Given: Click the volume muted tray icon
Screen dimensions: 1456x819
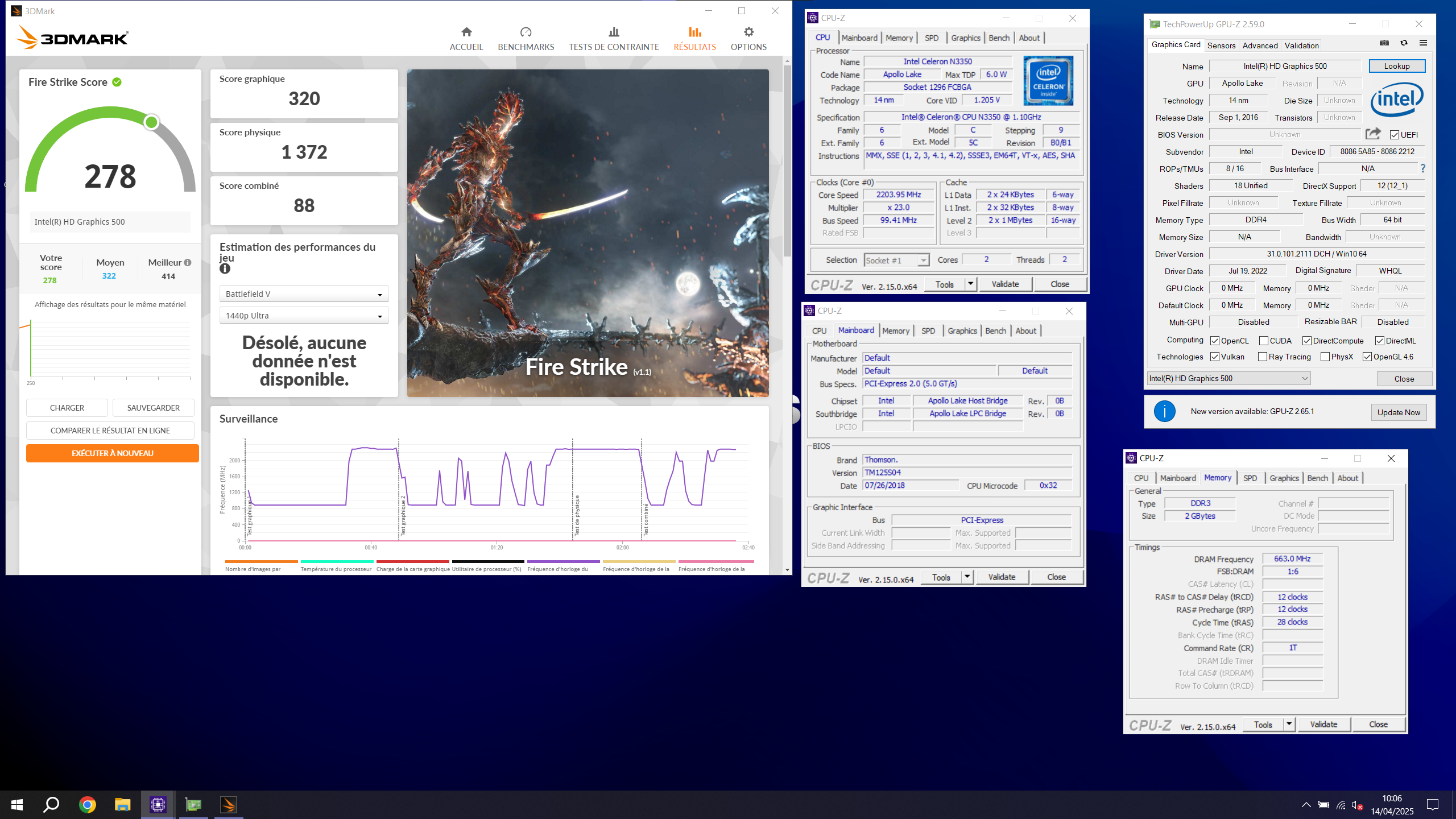Looking at the screenshot, I should (1357, 805).
